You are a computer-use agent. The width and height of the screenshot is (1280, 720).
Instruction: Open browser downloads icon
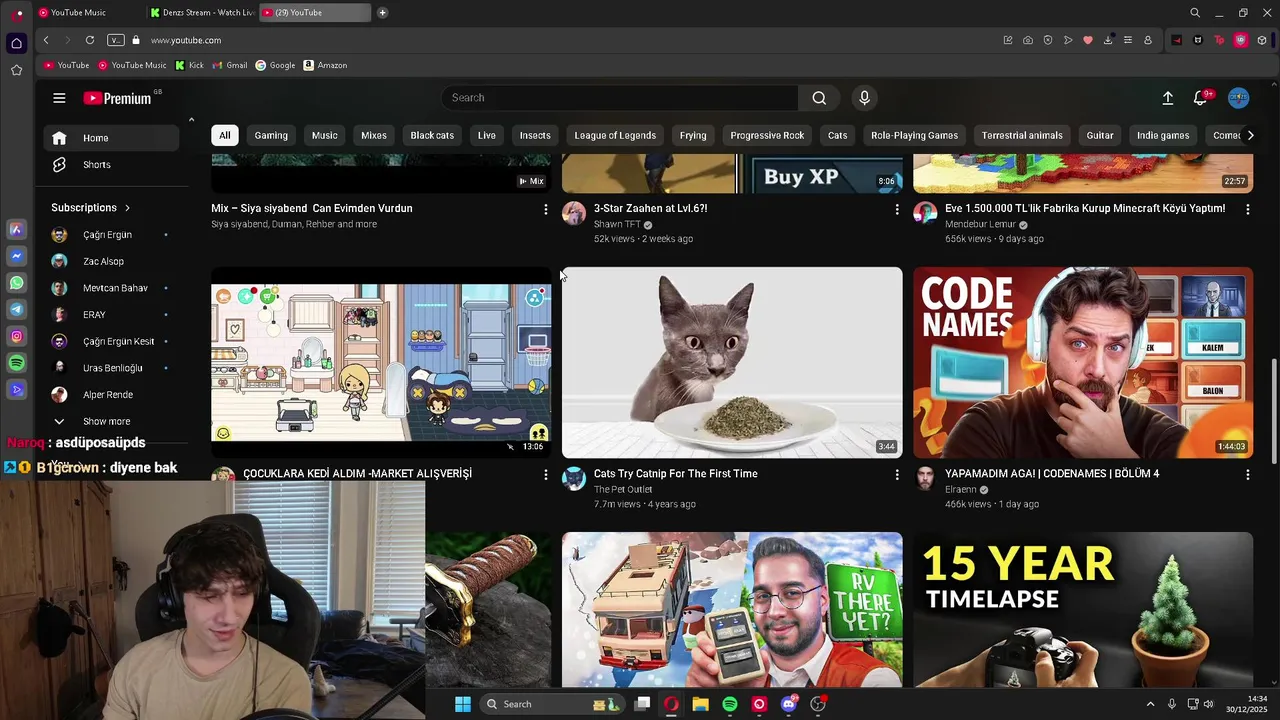(1108, 40)
